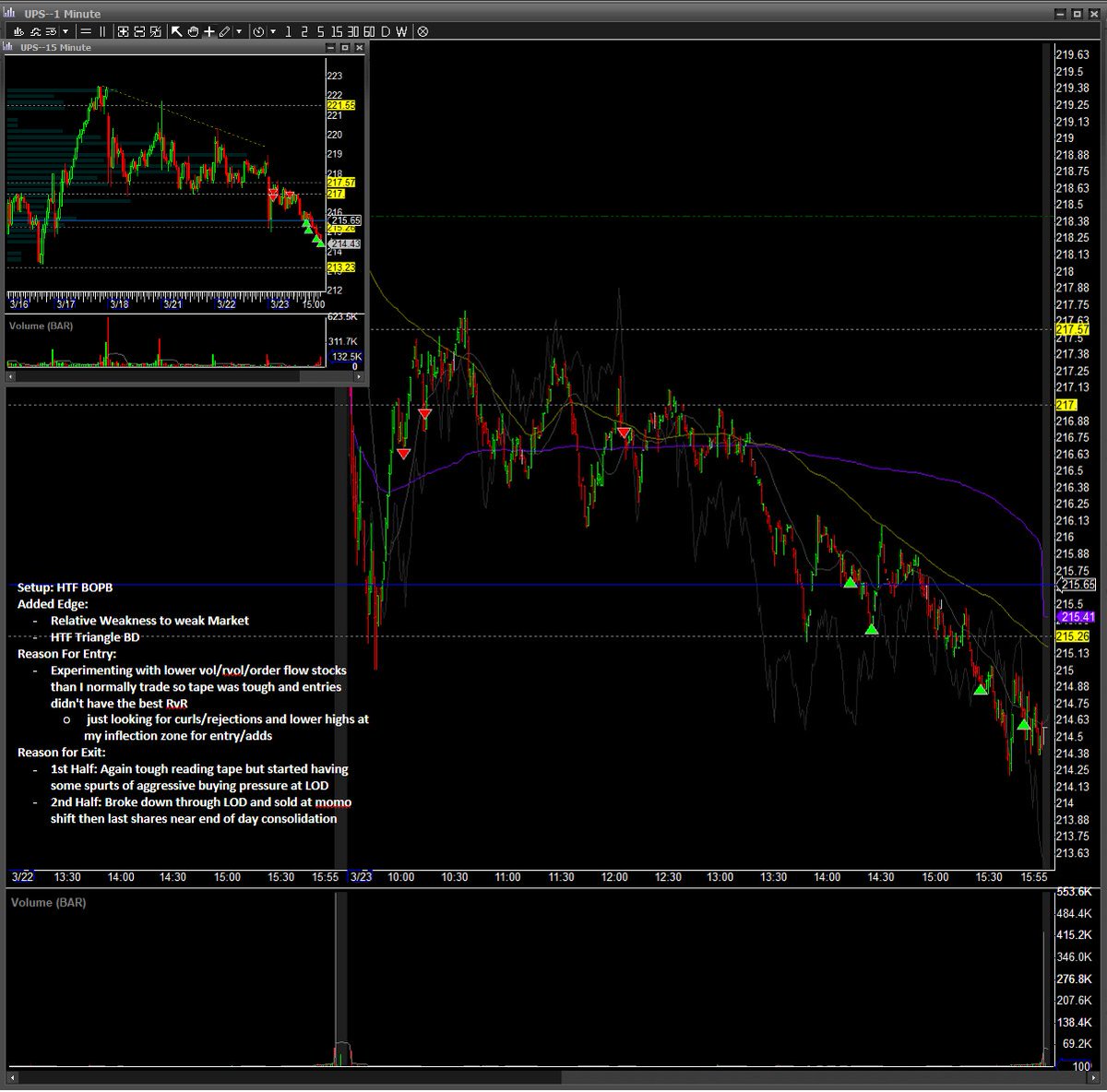This screenshot has width=1107, height=1092.
Task: Maximize the UPS--1 Minute window
Action: tap(1077, 14)
